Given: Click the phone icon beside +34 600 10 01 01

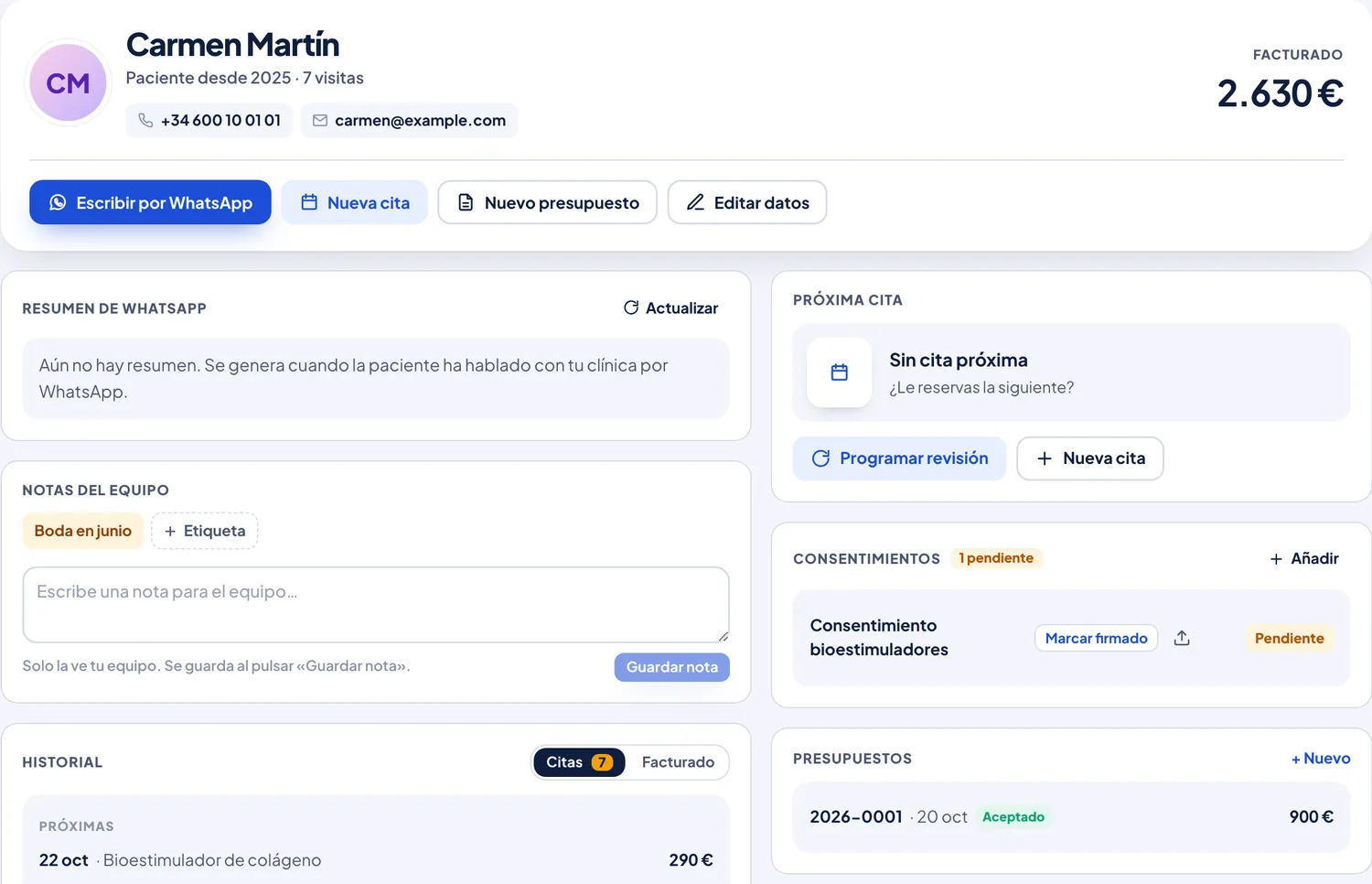Looking at the screenshot, I should point(145,121).
